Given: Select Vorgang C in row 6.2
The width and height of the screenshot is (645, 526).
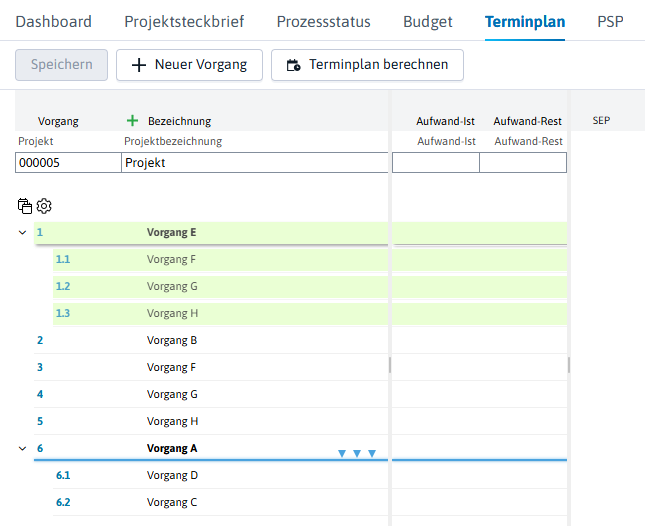Looking at the screenshot, I should point(172,503).
